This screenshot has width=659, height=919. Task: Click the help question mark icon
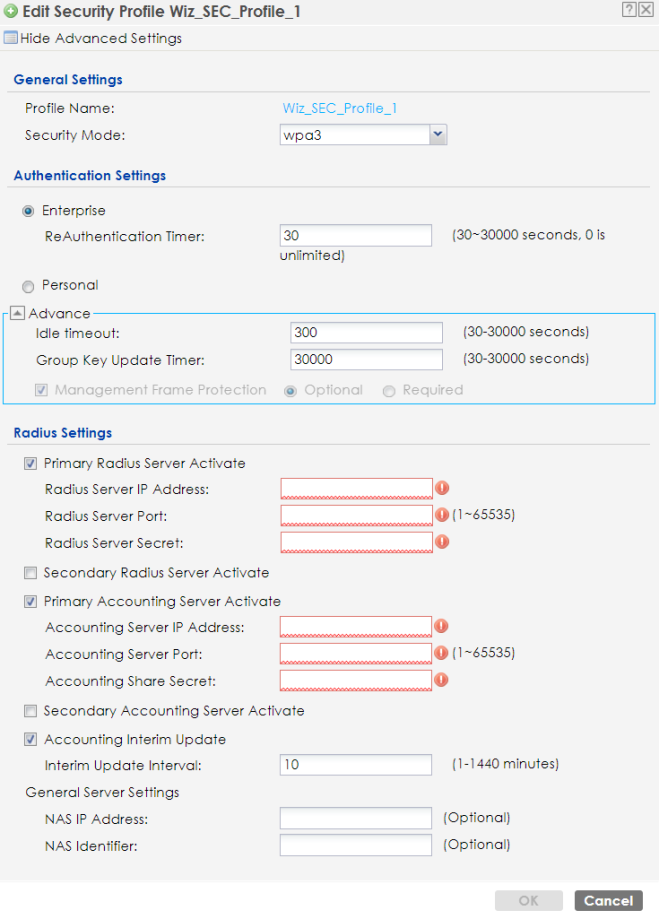point(627,10)
